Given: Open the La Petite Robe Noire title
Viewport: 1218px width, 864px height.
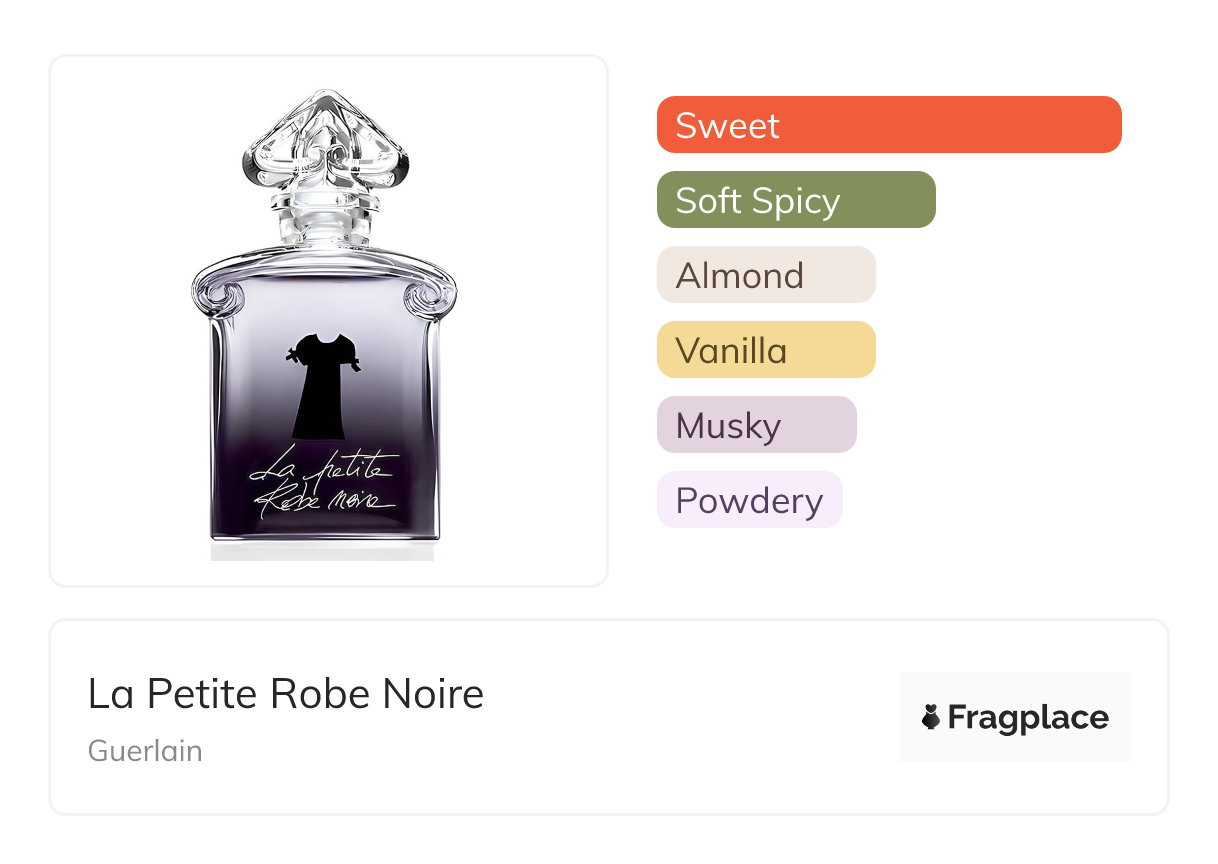Looking at the screenshot, I should tap(286, 694).
